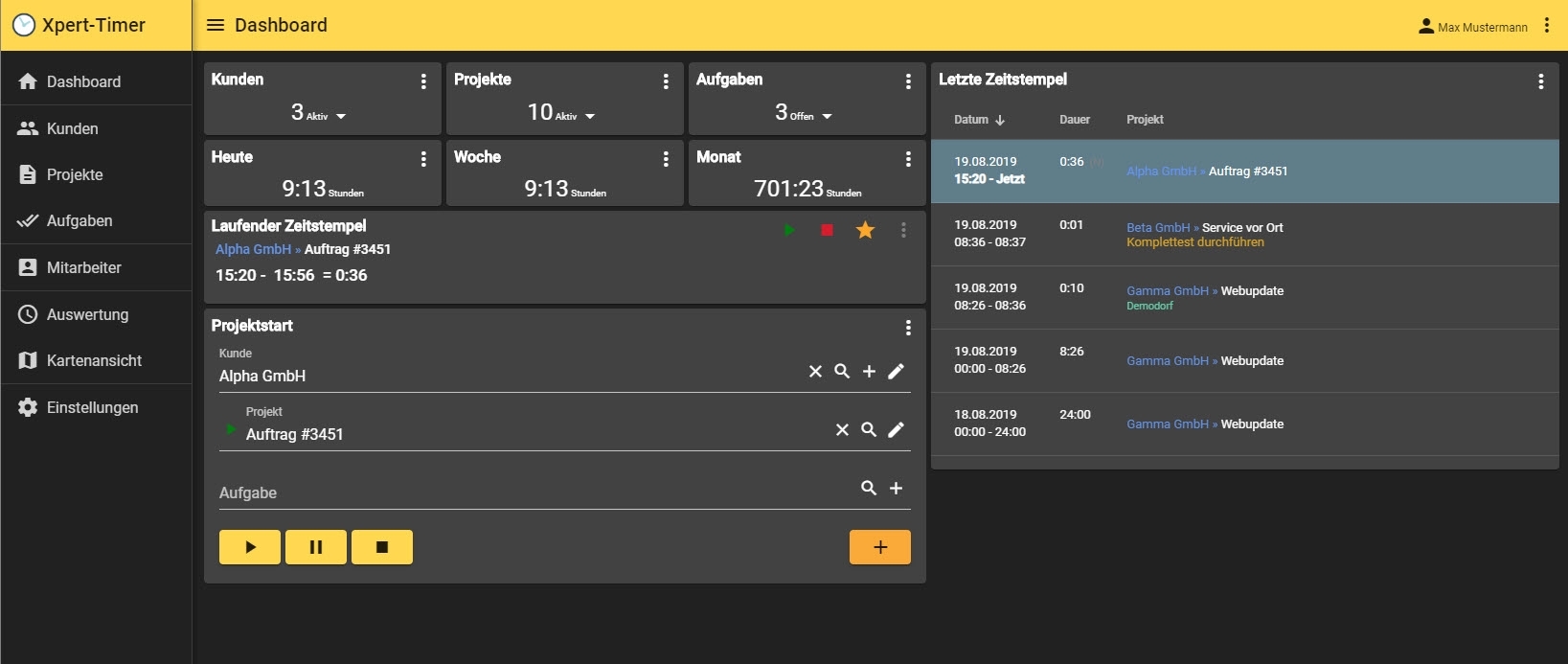This screenshot has height=664, width=1568.
Task: Click the orange plus button in Projektstart
Action: click(x=879, y=547)
